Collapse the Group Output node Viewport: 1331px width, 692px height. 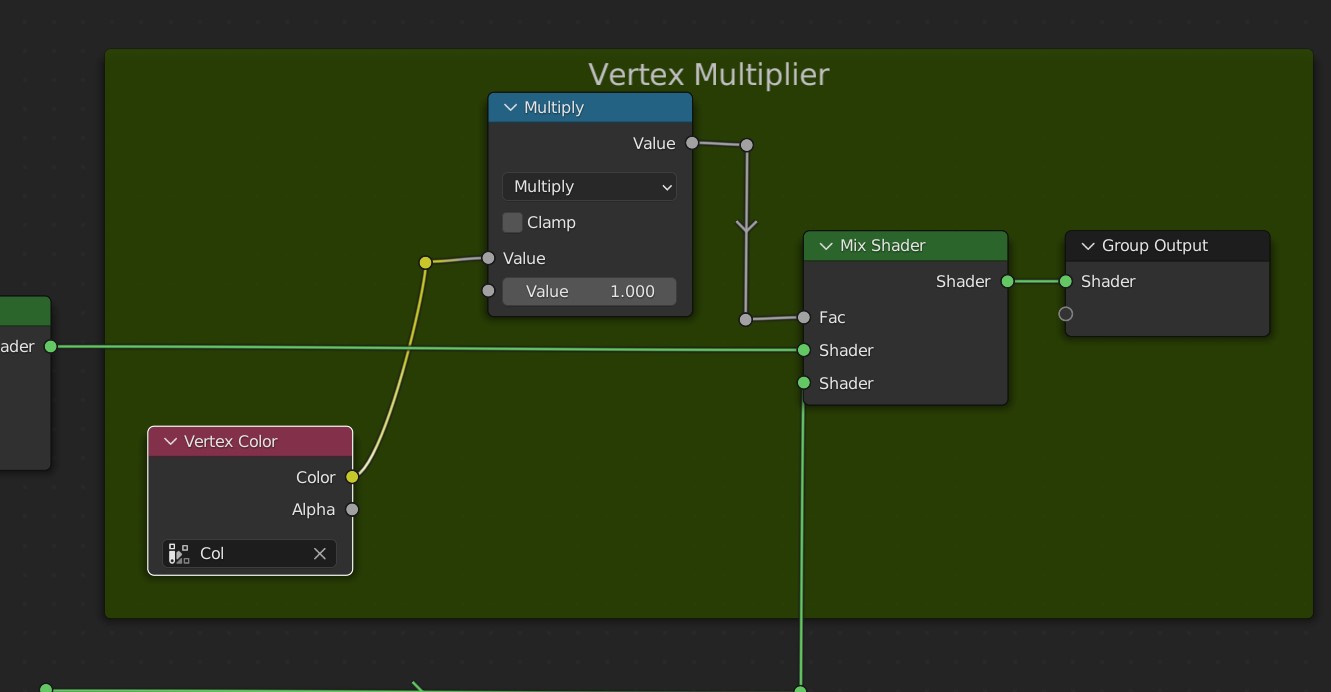(x=1088, y=246)
